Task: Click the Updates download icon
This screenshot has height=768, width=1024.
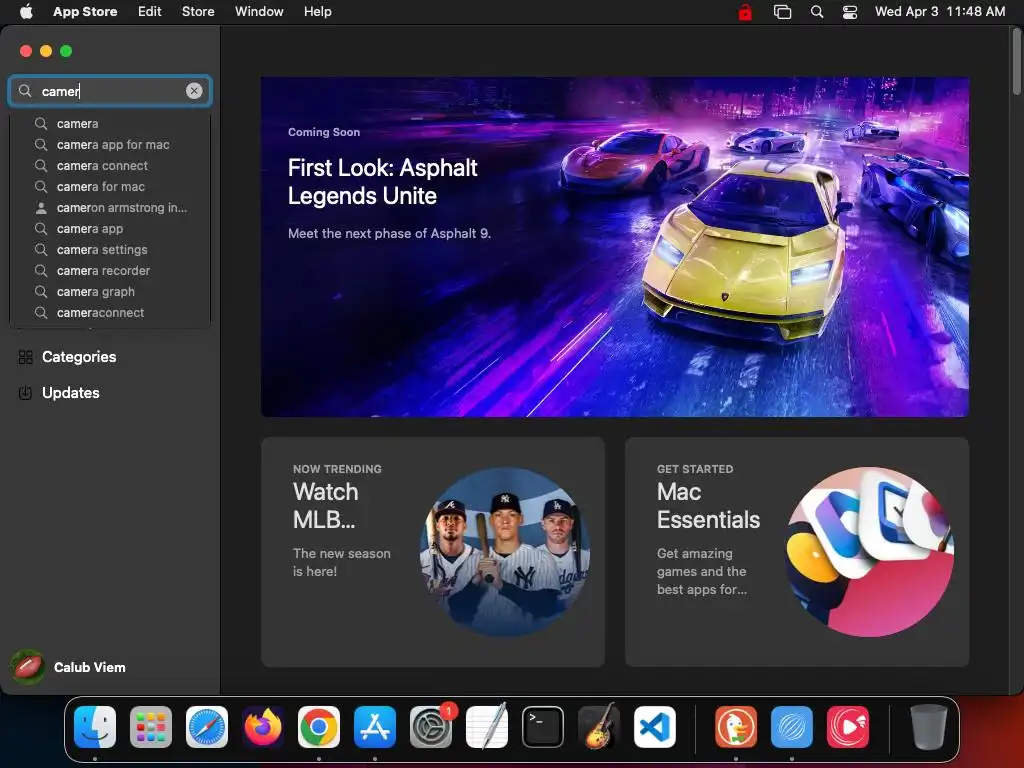Action: (25, 392)
